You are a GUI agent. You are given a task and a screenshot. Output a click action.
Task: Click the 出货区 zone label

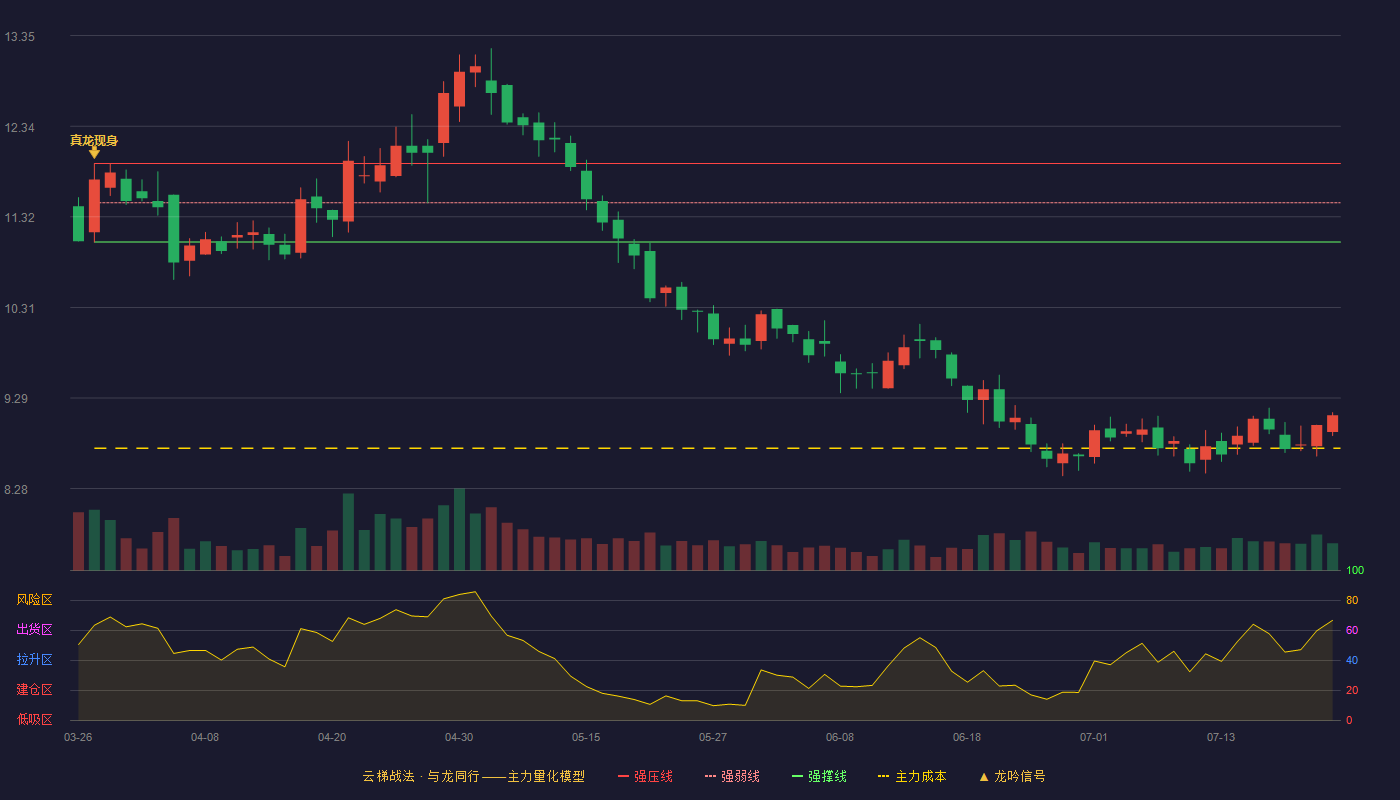pyautogui.click(x=34, y=630)
